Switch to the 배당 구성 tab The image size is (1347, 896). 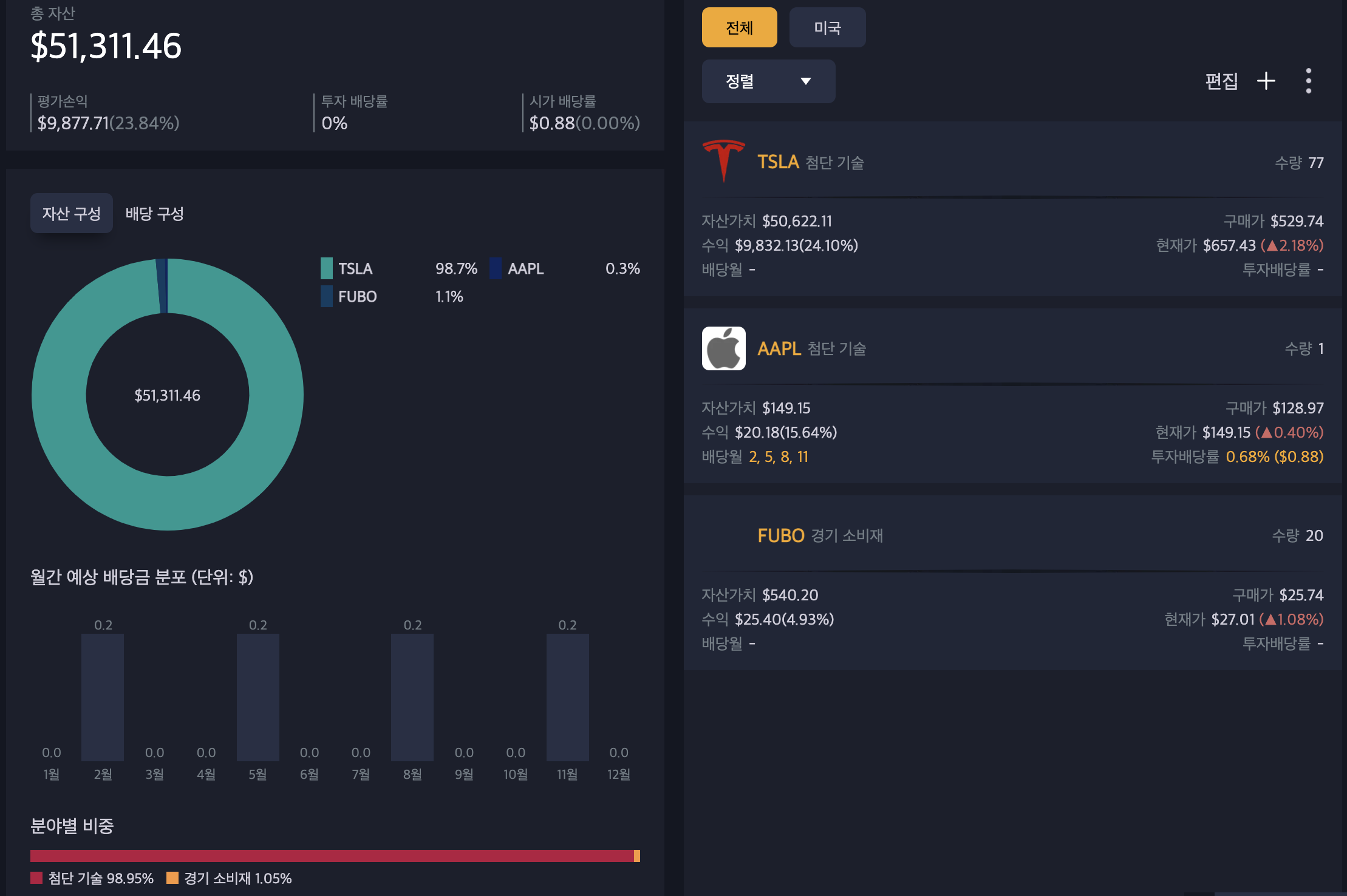click(x=154, y=214)
